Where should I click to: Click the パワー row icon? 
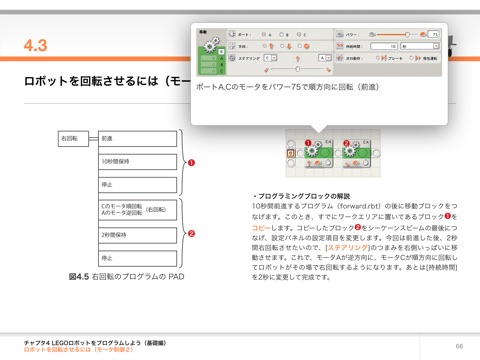pyautogui.click(x=340, y=34)
